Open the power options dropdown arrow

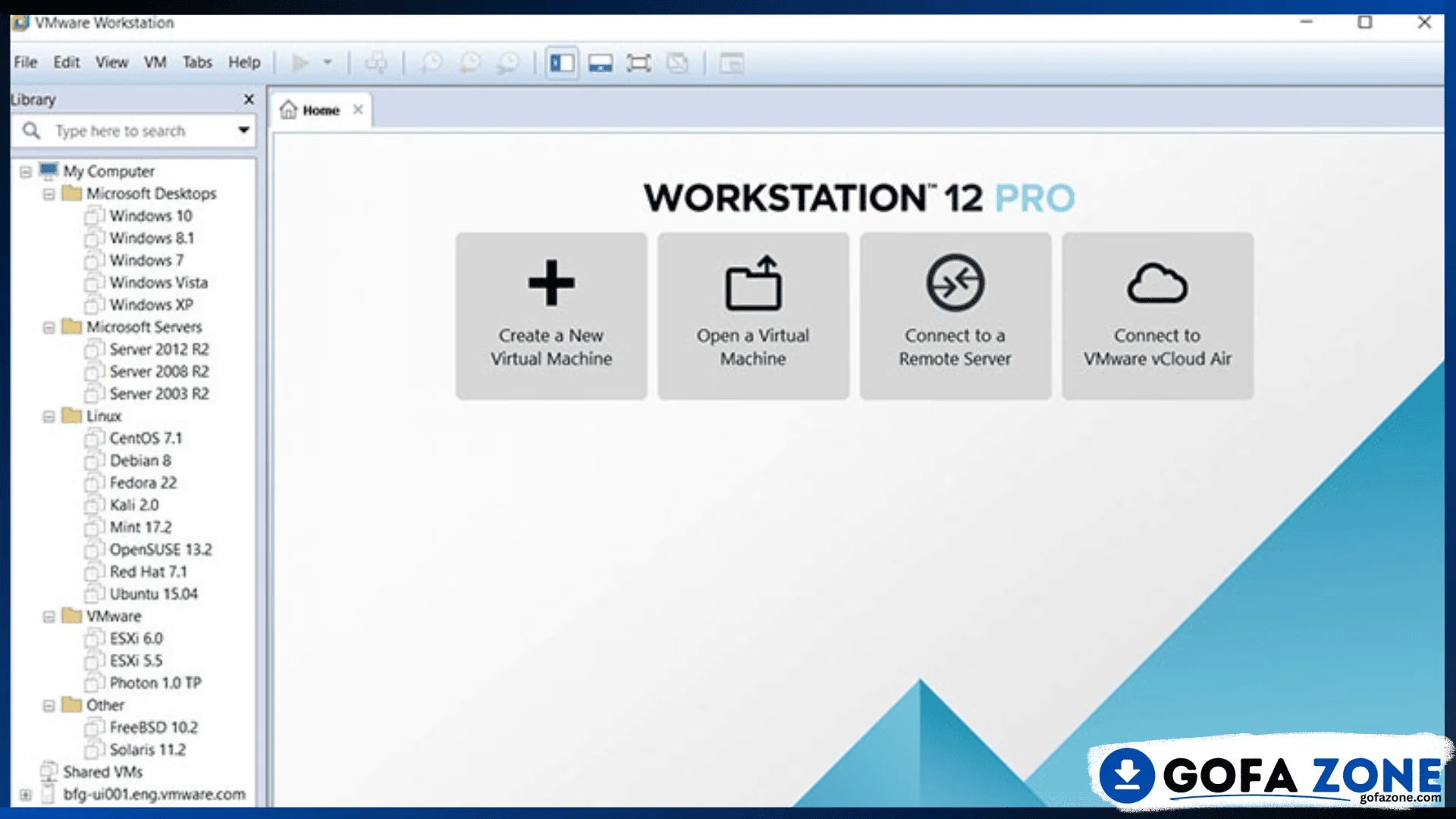coord(328,62)
